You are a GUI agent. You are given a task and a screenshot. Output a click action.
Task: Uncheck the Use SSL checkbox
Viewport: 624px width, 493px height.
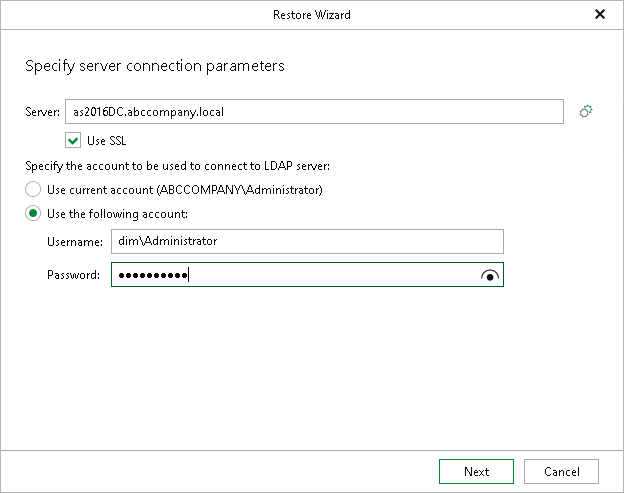73,140
